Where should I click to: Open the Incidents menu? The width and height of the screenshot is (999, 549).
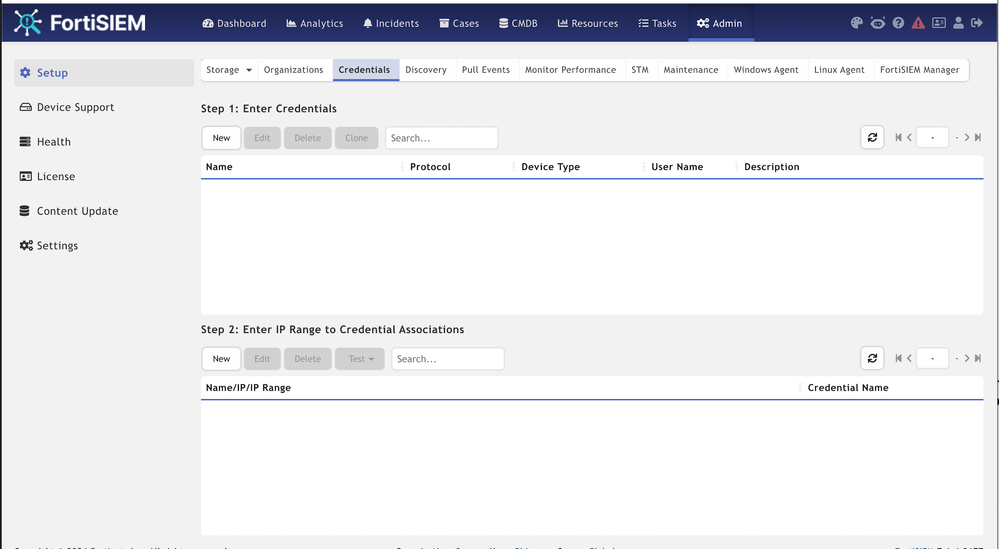tap(391, 23)
